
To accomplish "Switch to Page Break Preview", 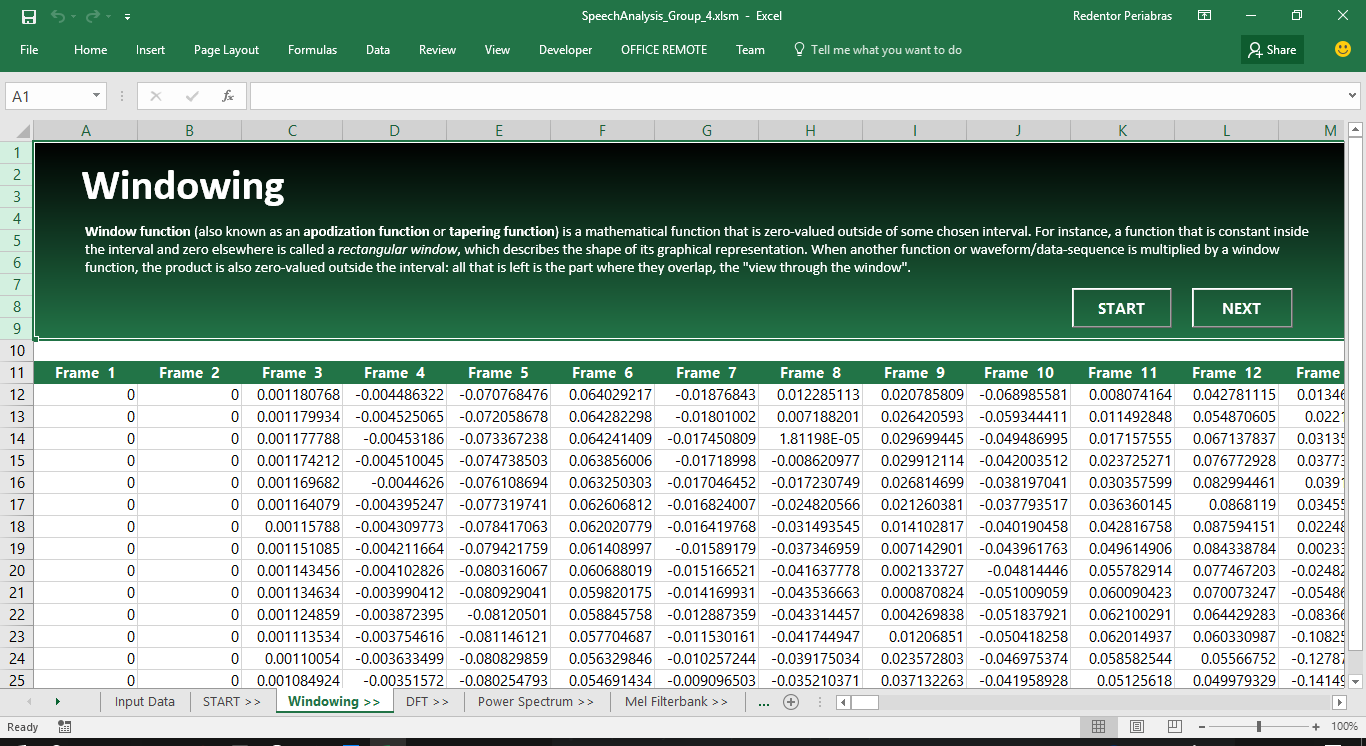I will [x=1175, y=727].
